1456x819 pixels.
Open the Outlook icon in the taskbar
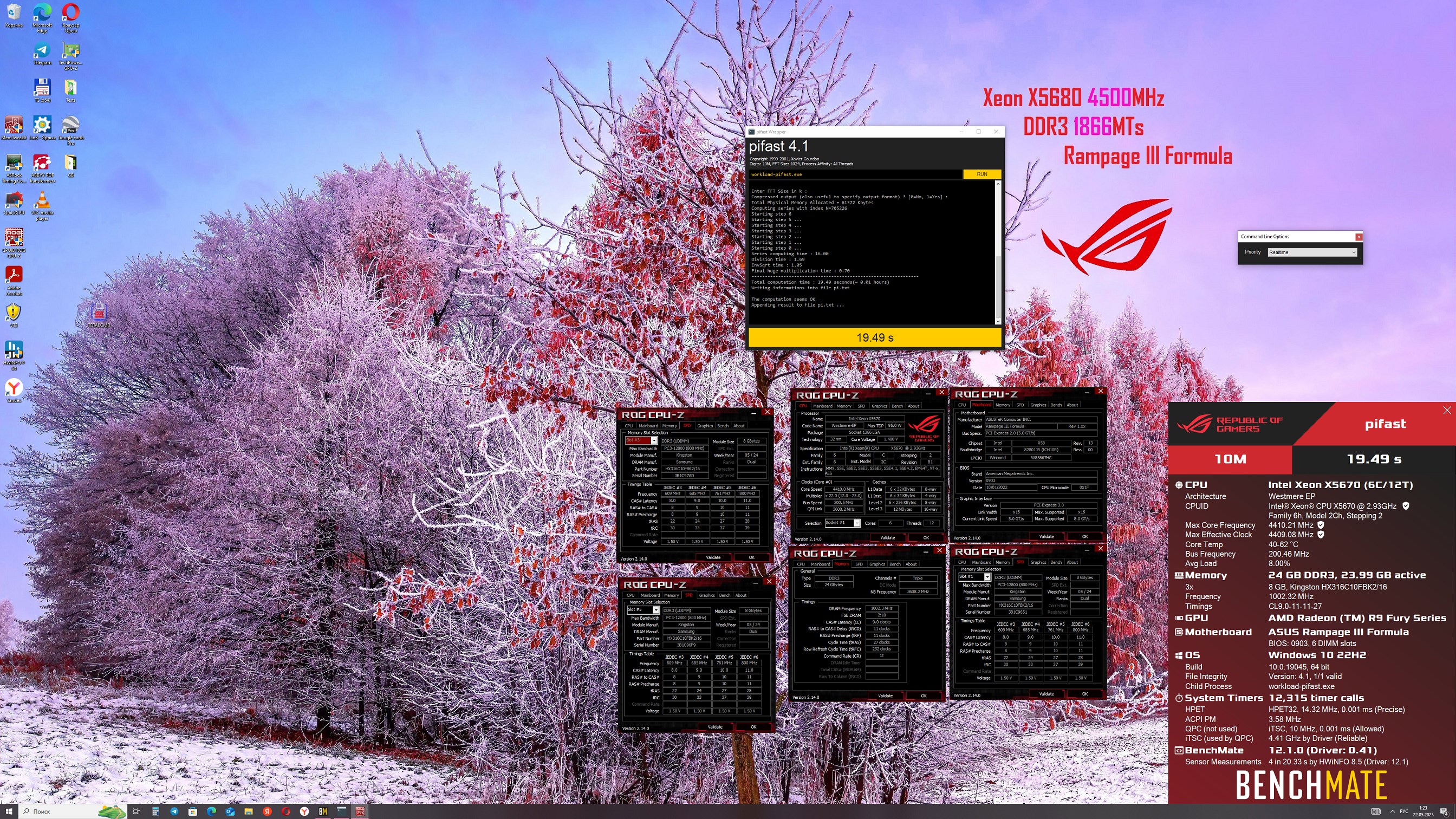pyautogui.click(x=230, y=811)
